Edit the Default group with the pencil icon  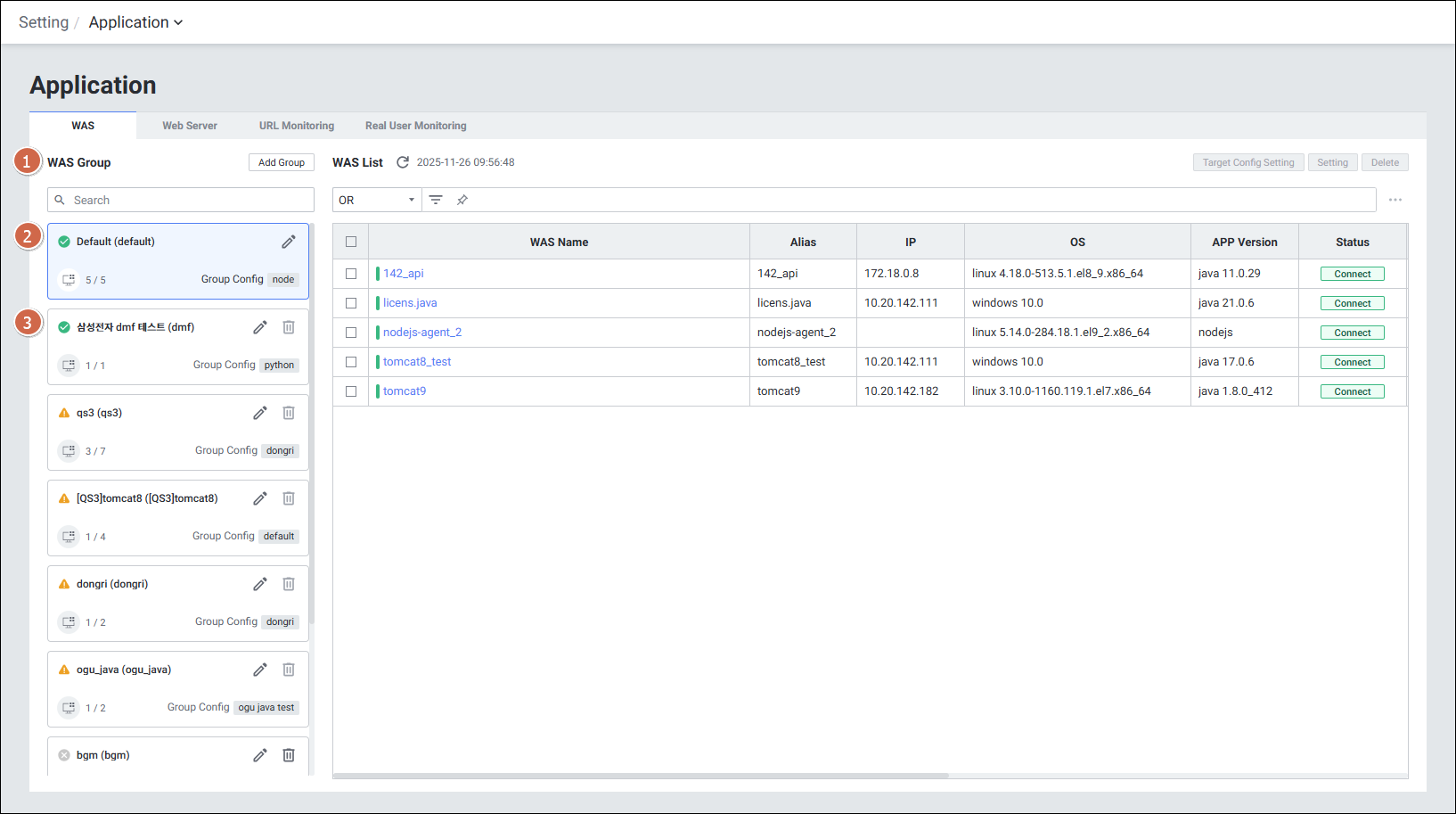click(289, 242)
